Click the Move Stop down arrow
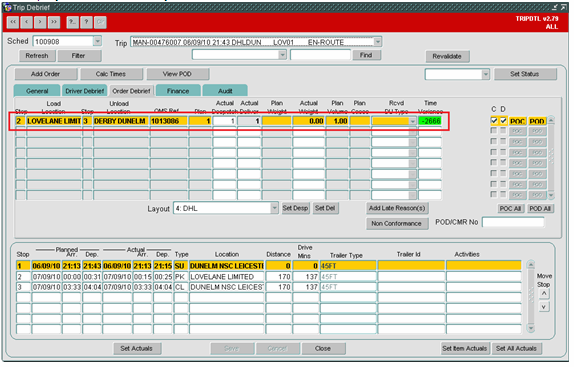 (544, 307)
